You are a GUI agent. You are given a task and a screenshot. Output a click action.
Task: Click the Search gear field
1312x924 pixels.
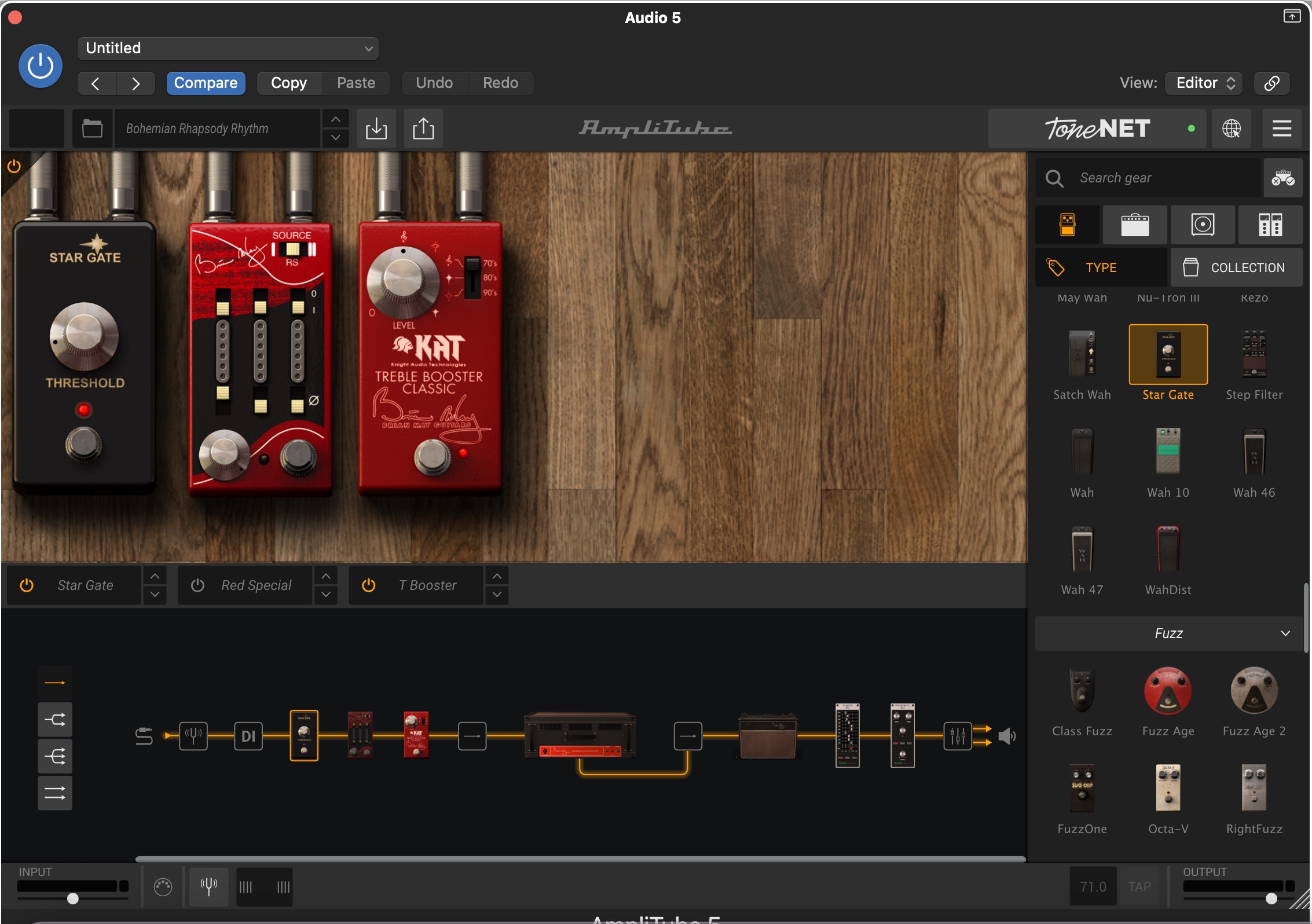(x=1148, y=178)
